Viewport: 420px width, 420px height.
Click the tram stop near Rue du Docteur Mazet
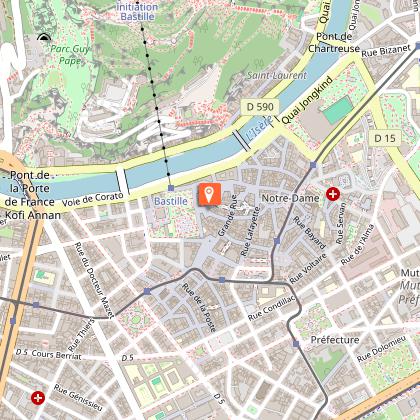147,292
